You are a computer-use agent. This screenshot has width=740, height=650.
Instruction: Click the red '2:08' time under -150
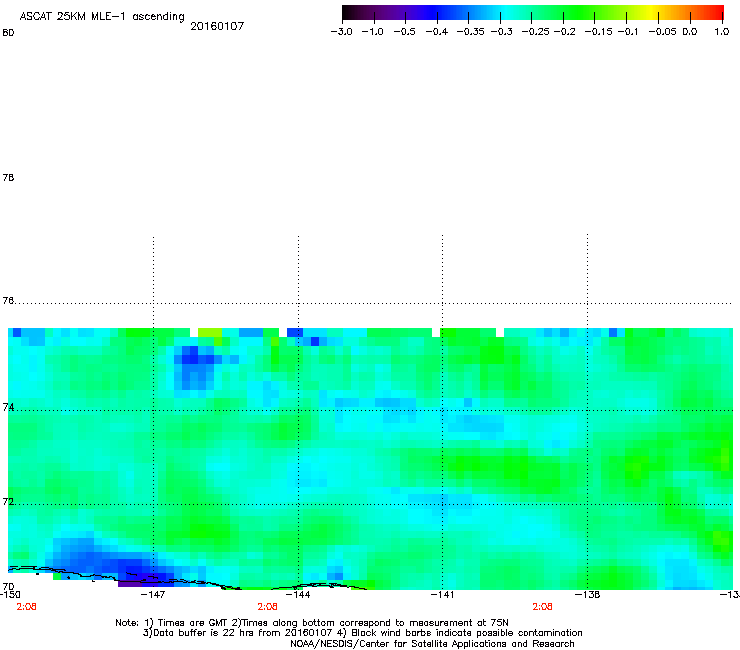pyautogui.click(x=26, y=607)
